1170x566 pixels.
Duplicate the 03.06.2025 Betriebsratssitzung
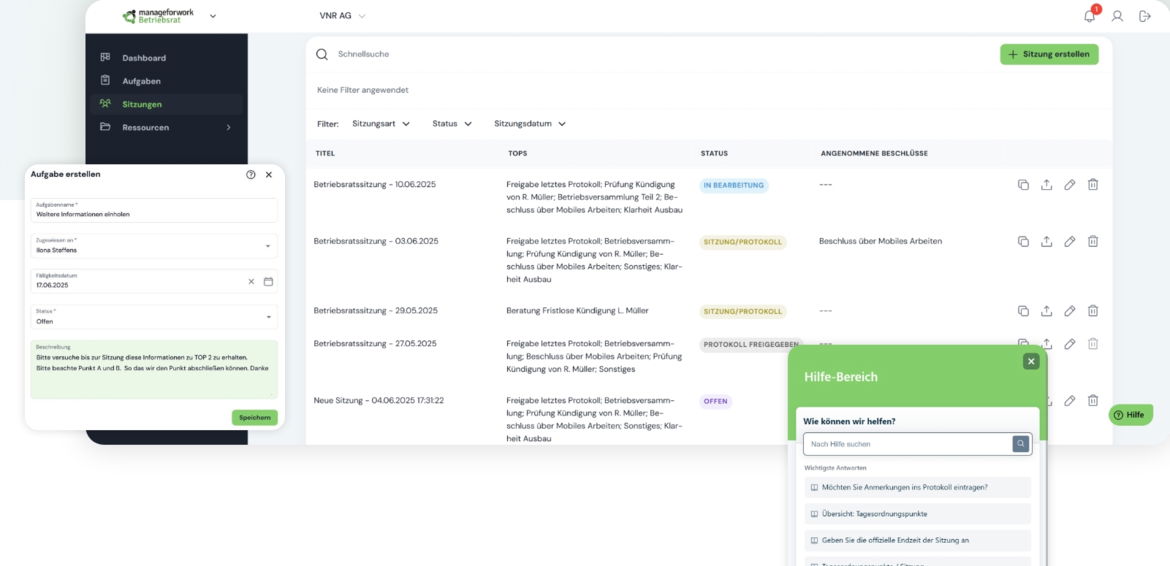pos(1023,242)
